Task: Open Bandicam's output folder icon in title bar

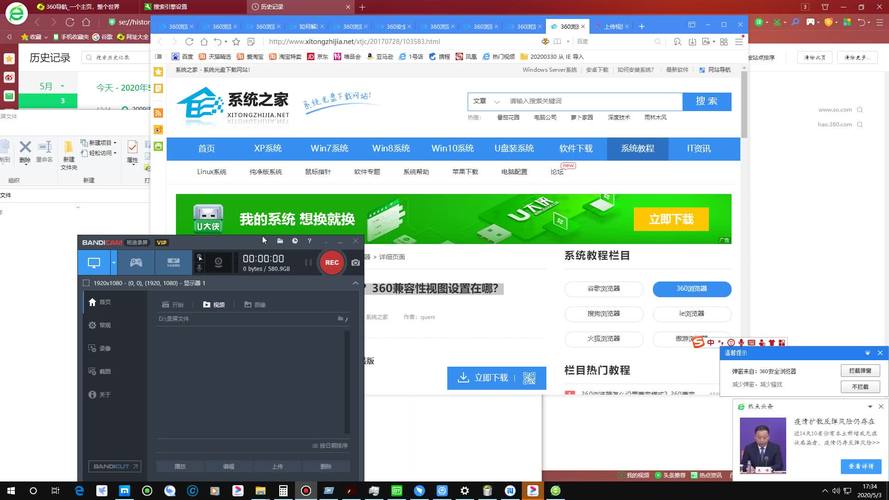Action: pos(280,241)
